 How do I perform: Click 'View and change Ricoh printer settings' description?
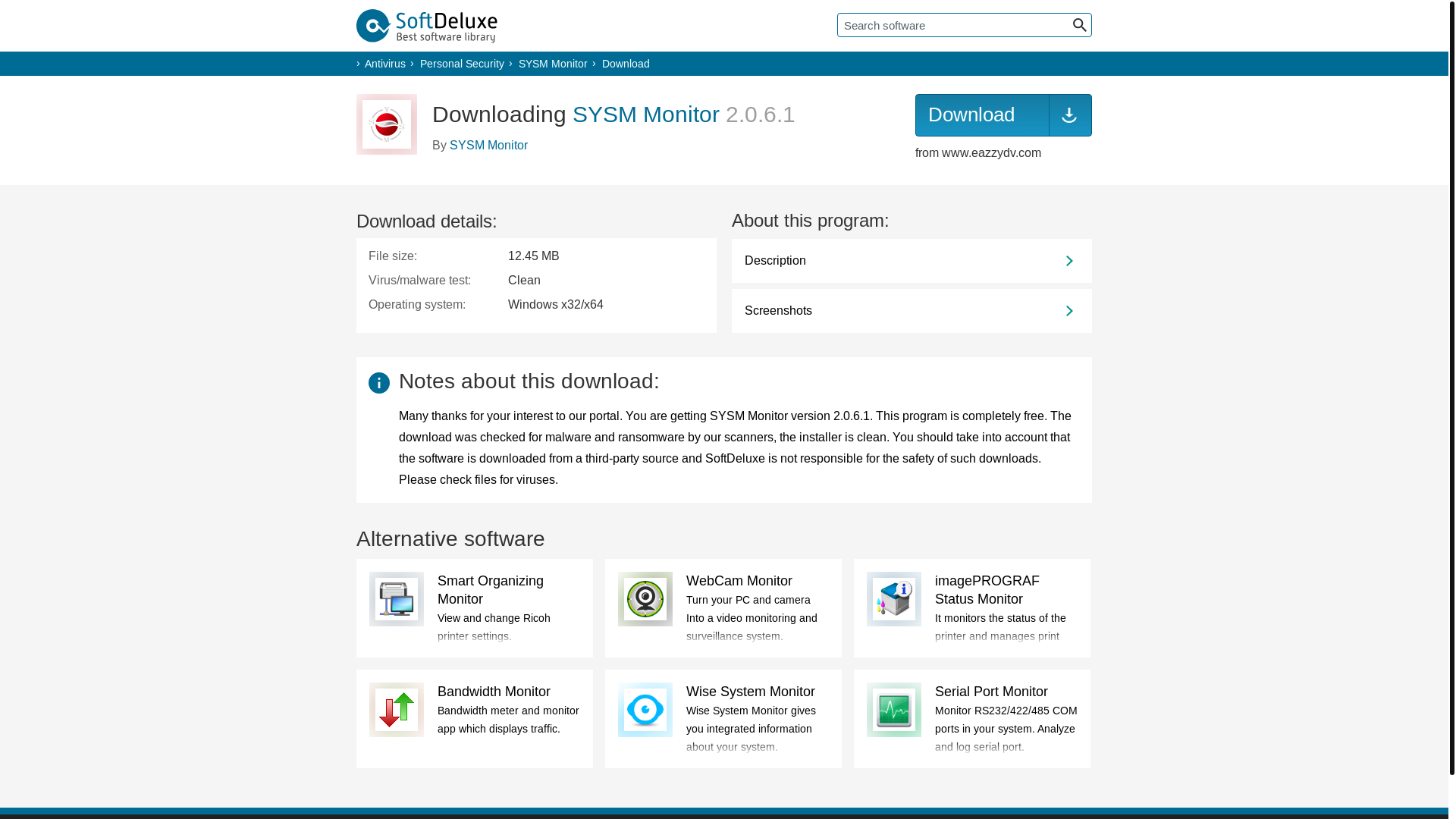click(x=494, y=627)
